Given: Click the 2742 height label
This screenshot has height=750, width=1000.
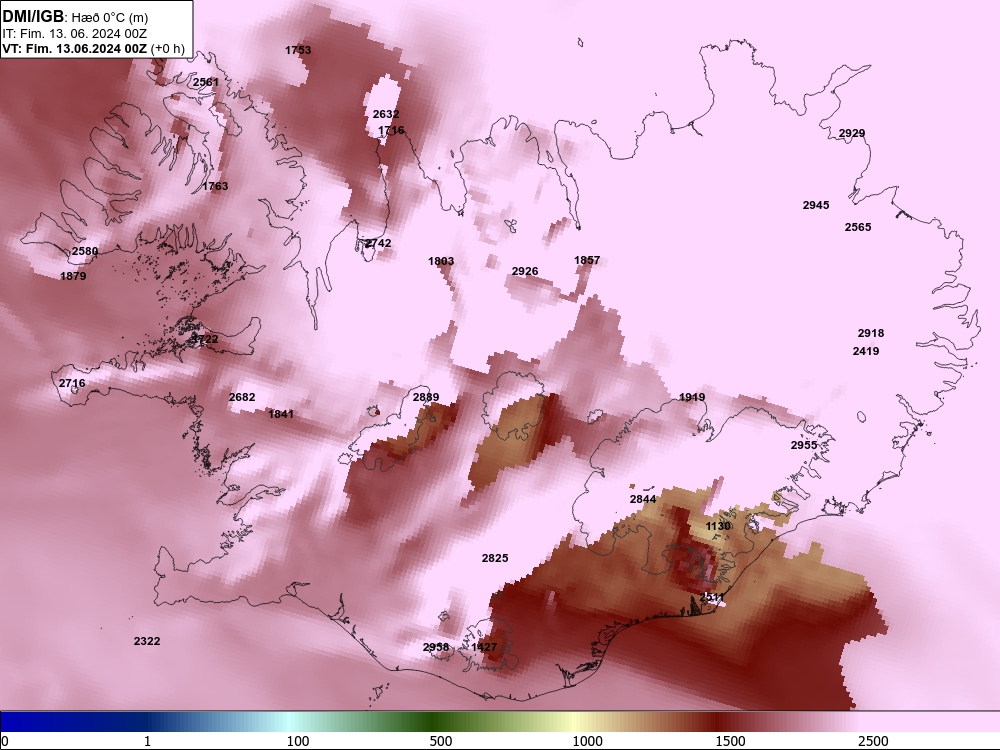Looking at the screenshot, I should click(378, 243).
